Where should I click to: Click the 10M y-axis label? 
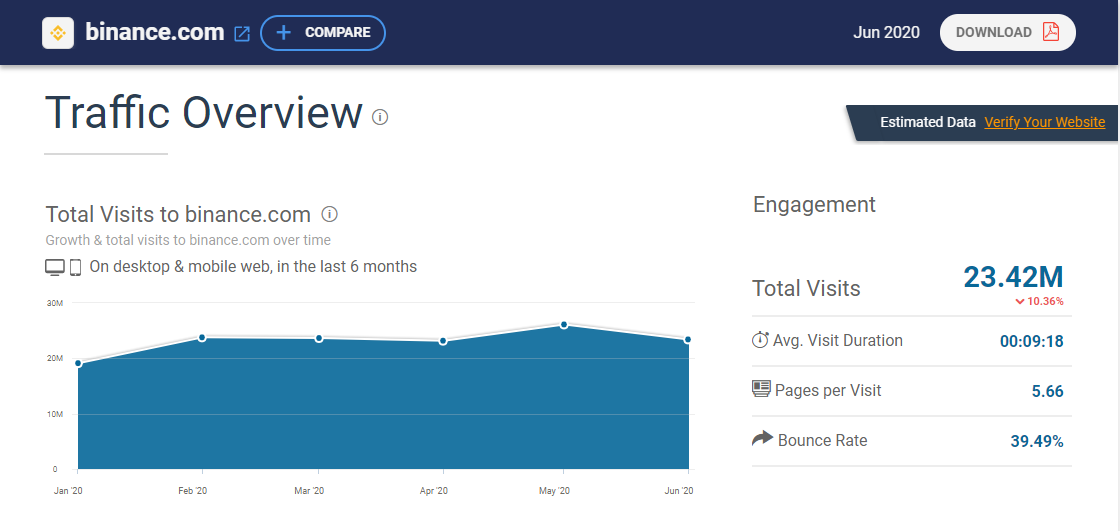point(55,415)
